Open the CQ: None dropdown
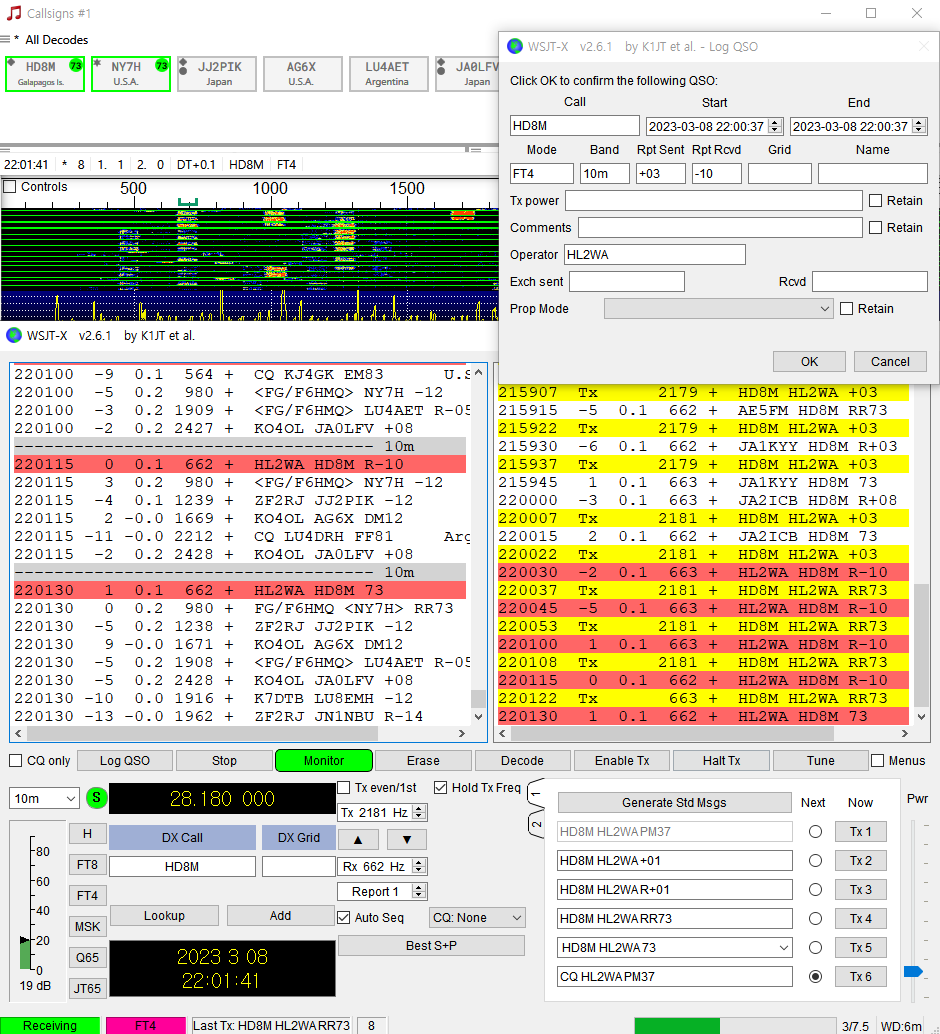 (477, 917)
